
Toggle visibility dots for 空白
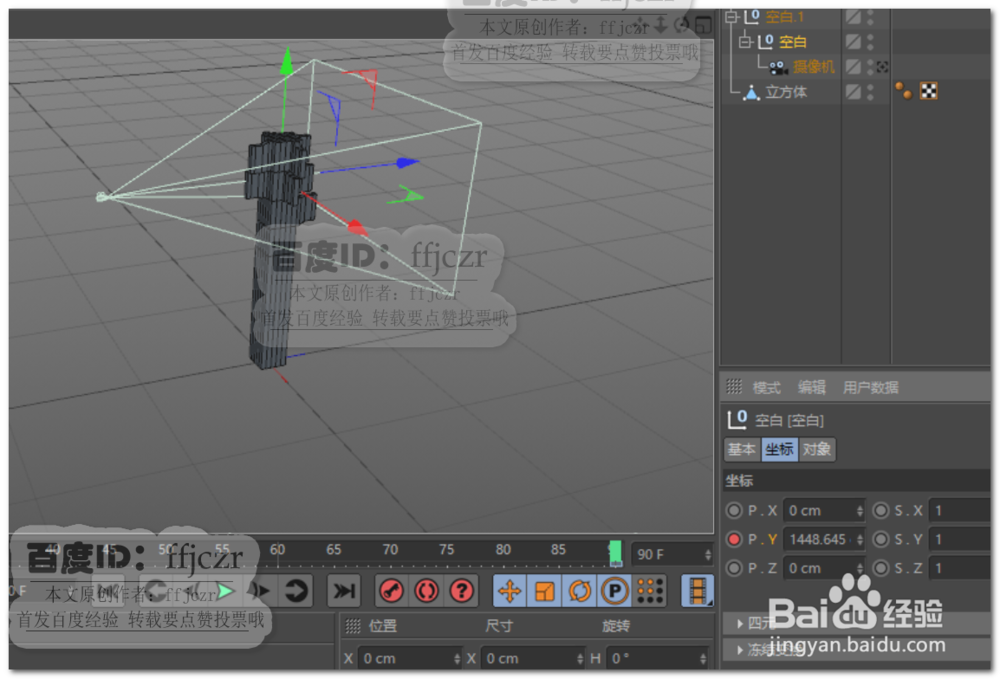click(871, 42)
